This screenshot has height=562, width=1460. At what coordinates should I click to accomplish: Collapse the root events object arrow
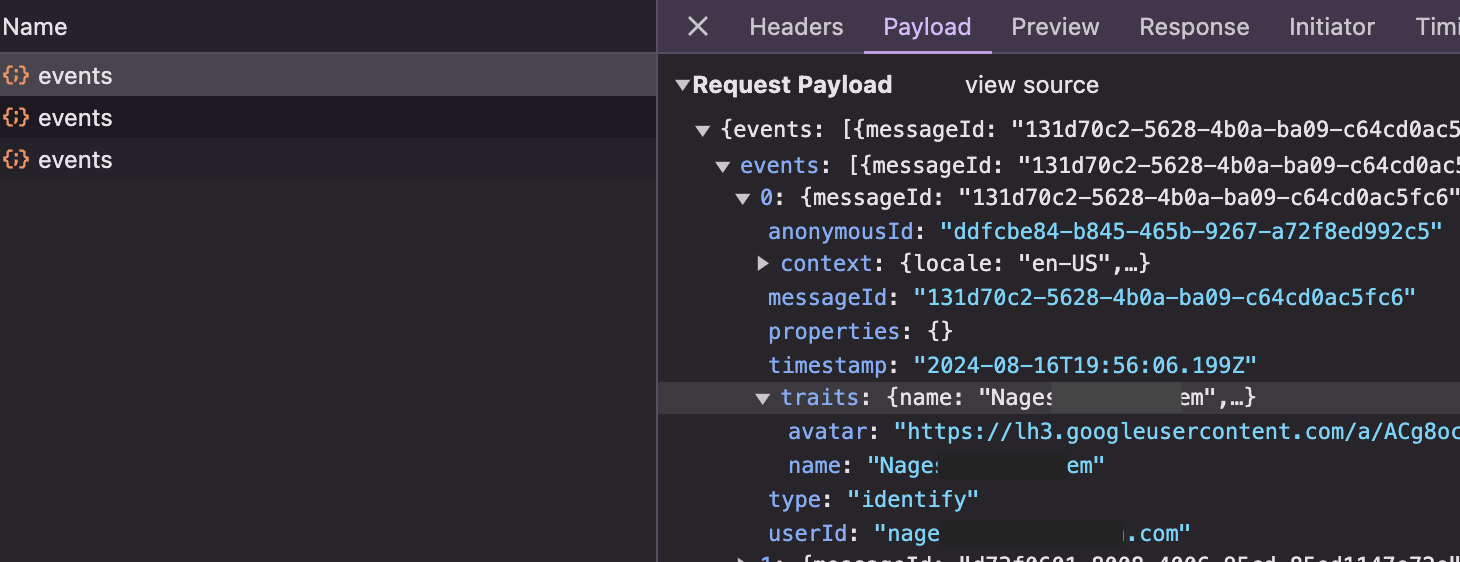pos(703,131)
